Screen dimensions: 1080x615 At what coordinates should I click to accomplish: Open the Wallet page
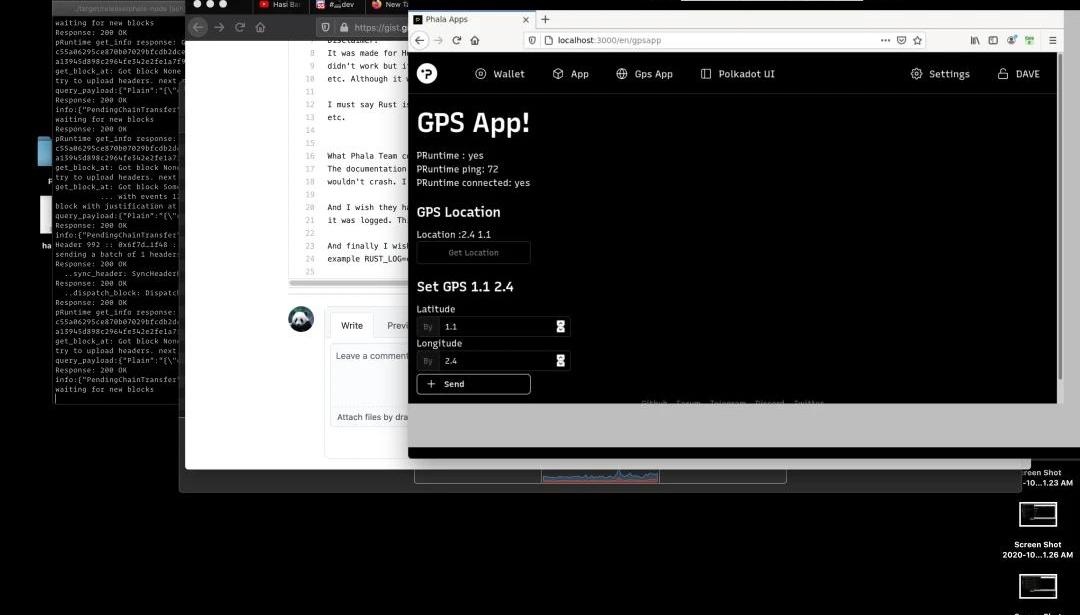[x=500, y=74]
